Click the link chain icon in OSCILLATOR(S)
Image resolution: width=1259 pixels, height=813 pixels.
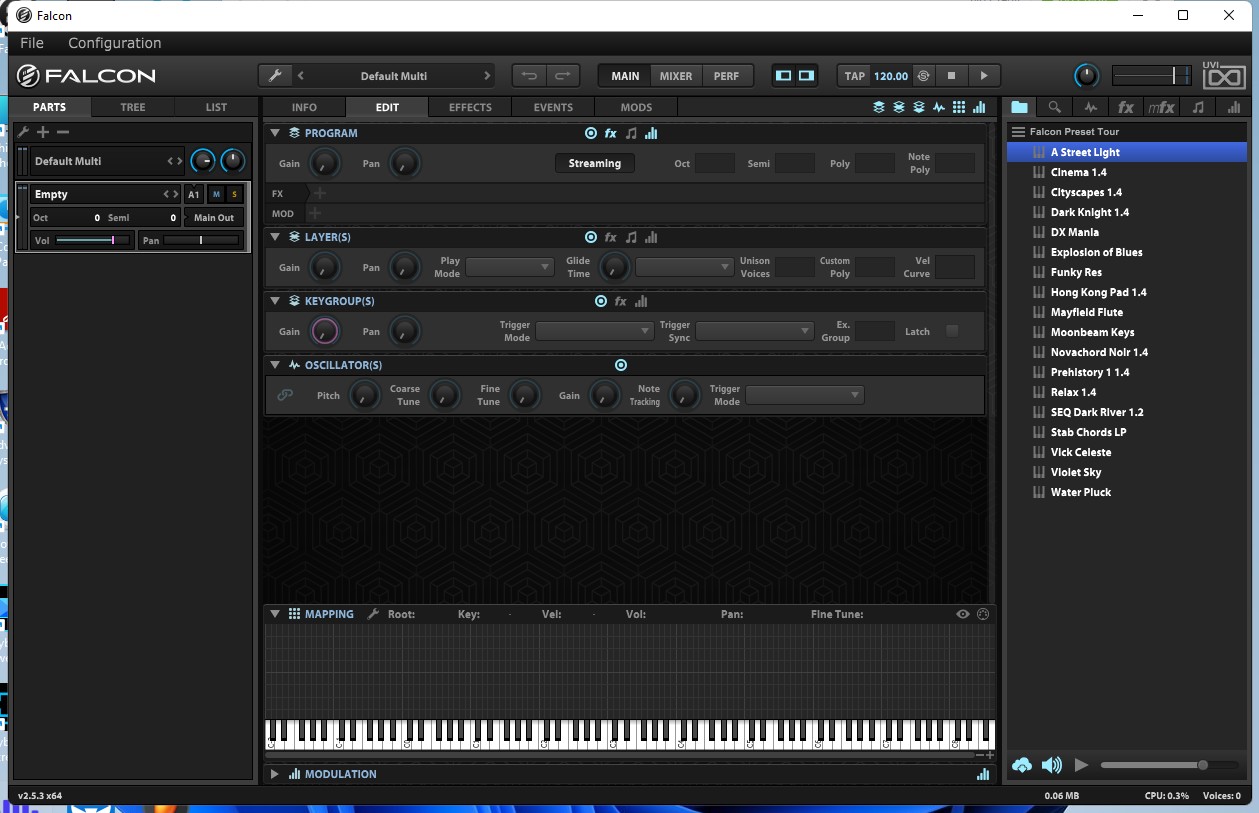tap(285, 395)
